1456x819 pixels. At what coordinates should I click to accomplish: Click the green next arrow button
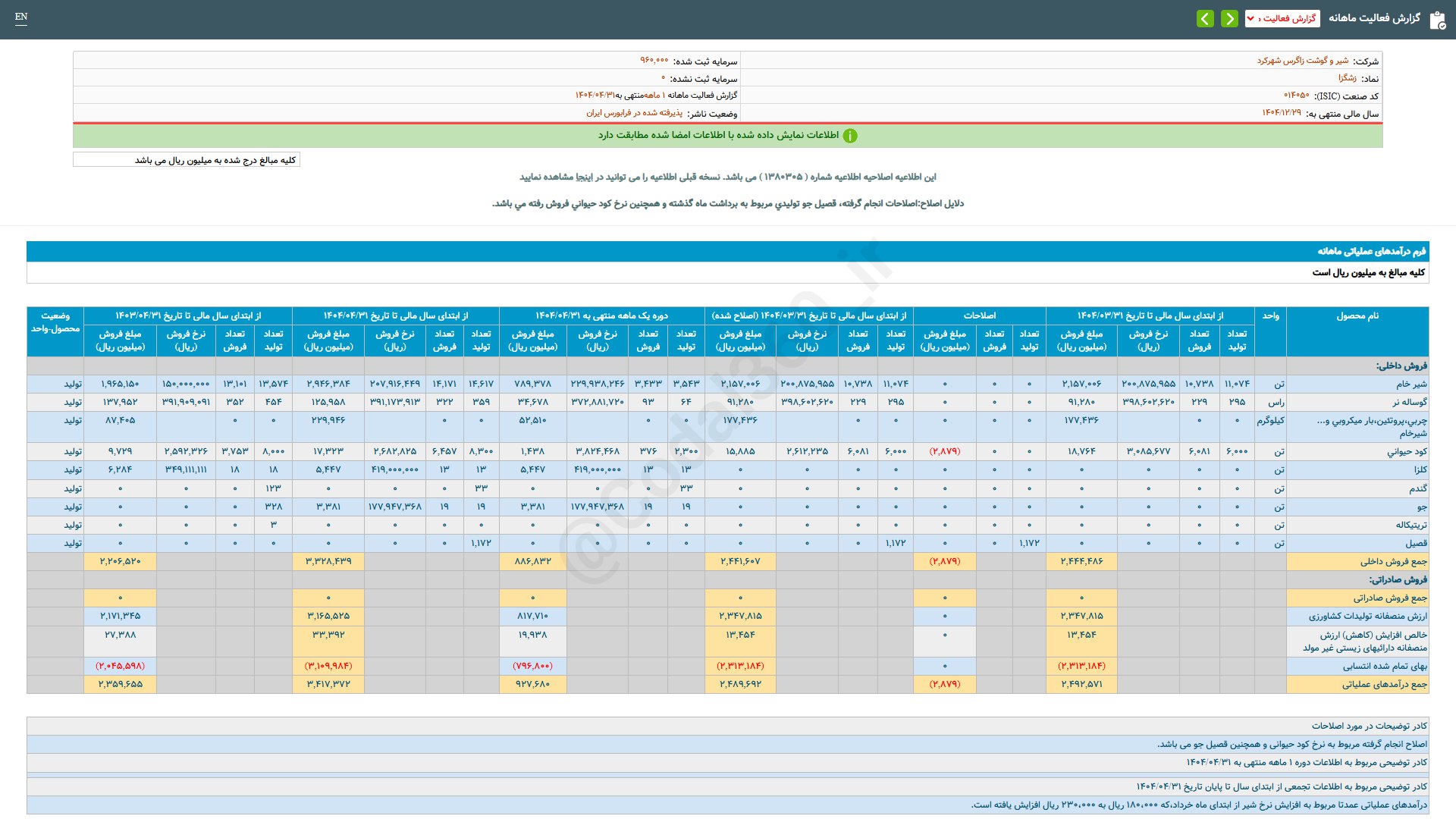[1205, 18]
